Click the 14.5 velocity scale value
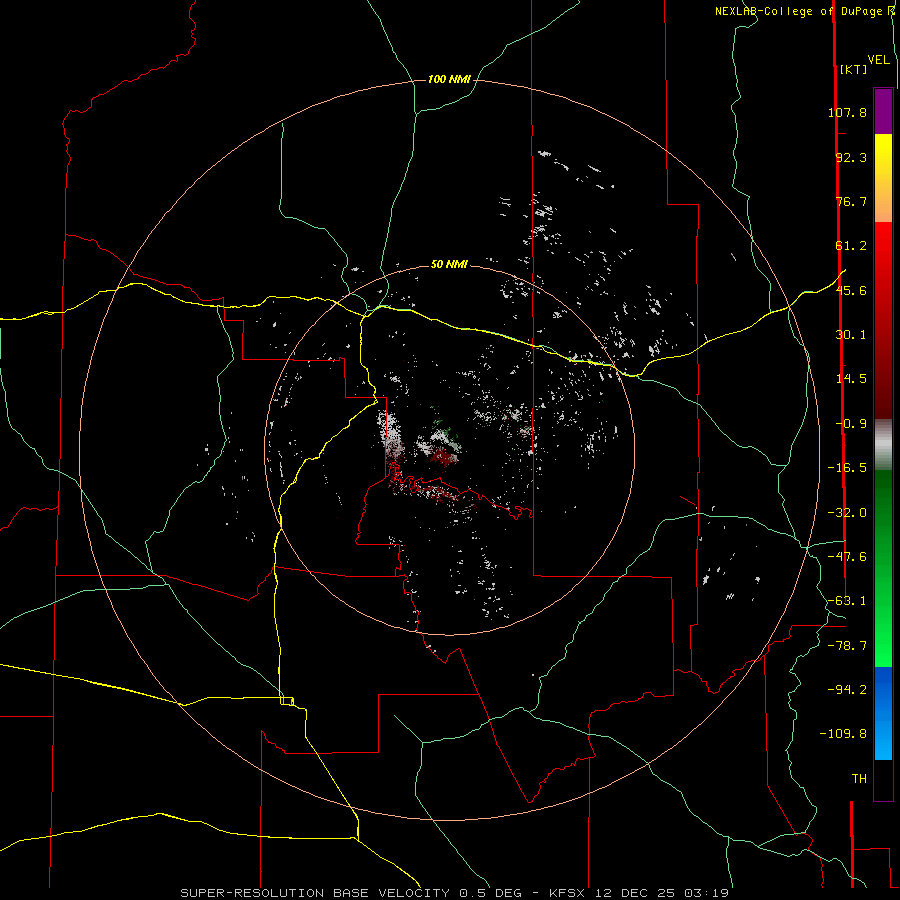Image resolution: width=900 pixels, height=900 pixels. [x=851, y=379]
